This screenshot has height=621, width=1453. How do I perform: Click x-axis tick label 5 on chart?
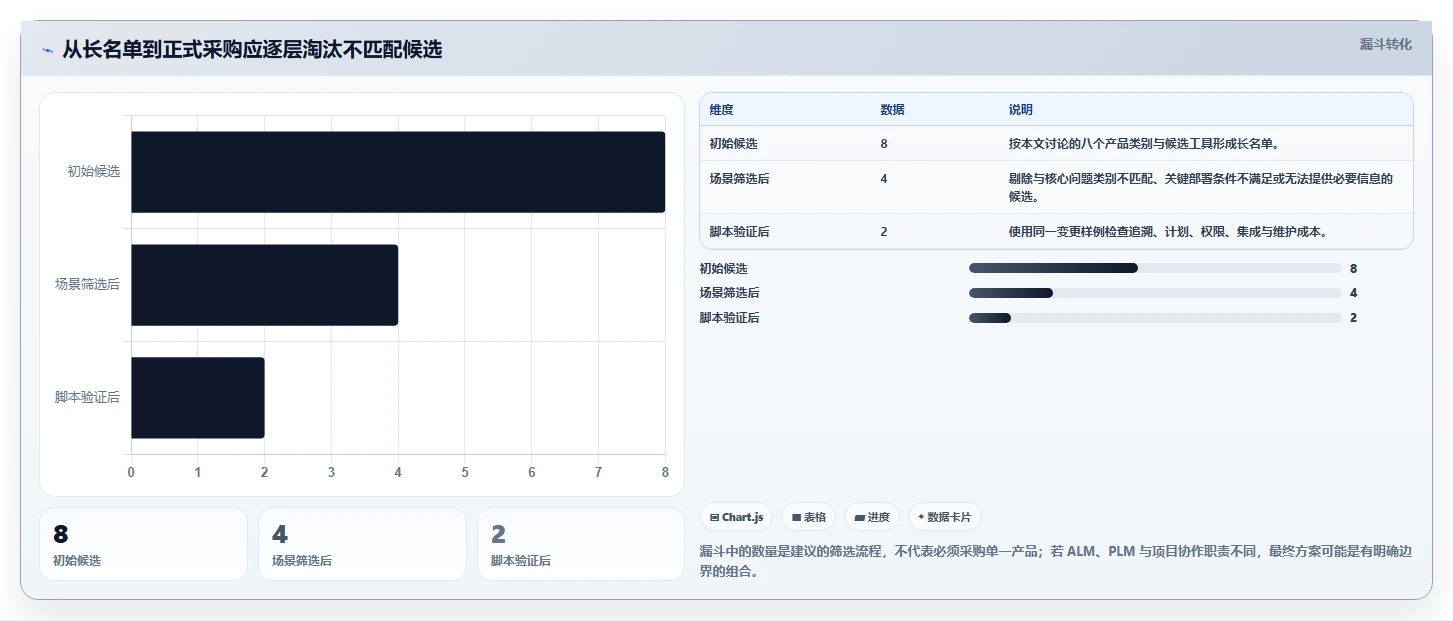[x=465, y=472]
